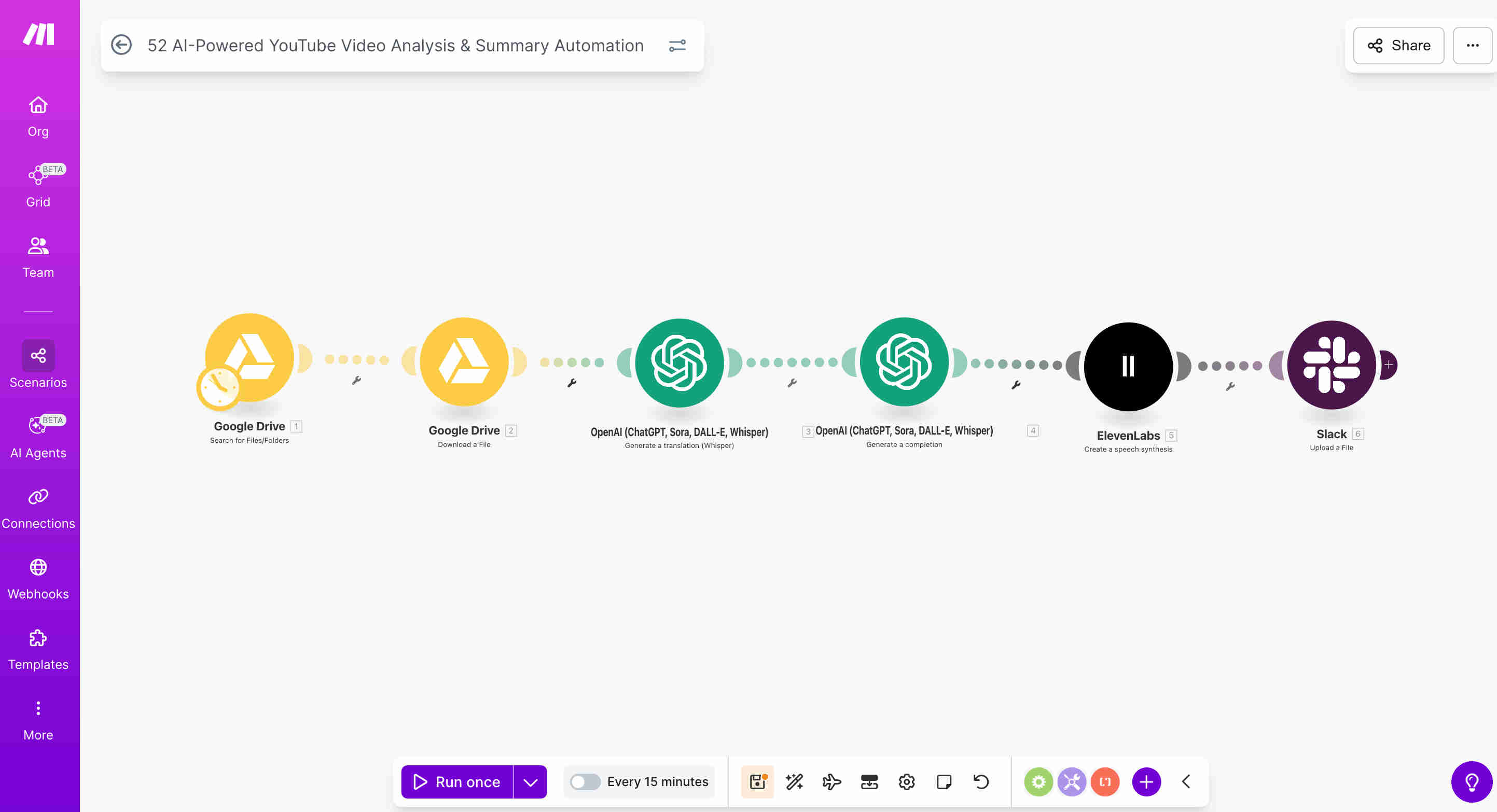Save the scenario with the disk icon
The height and width of the screenshot is (812, 1497).
[757, 782]
